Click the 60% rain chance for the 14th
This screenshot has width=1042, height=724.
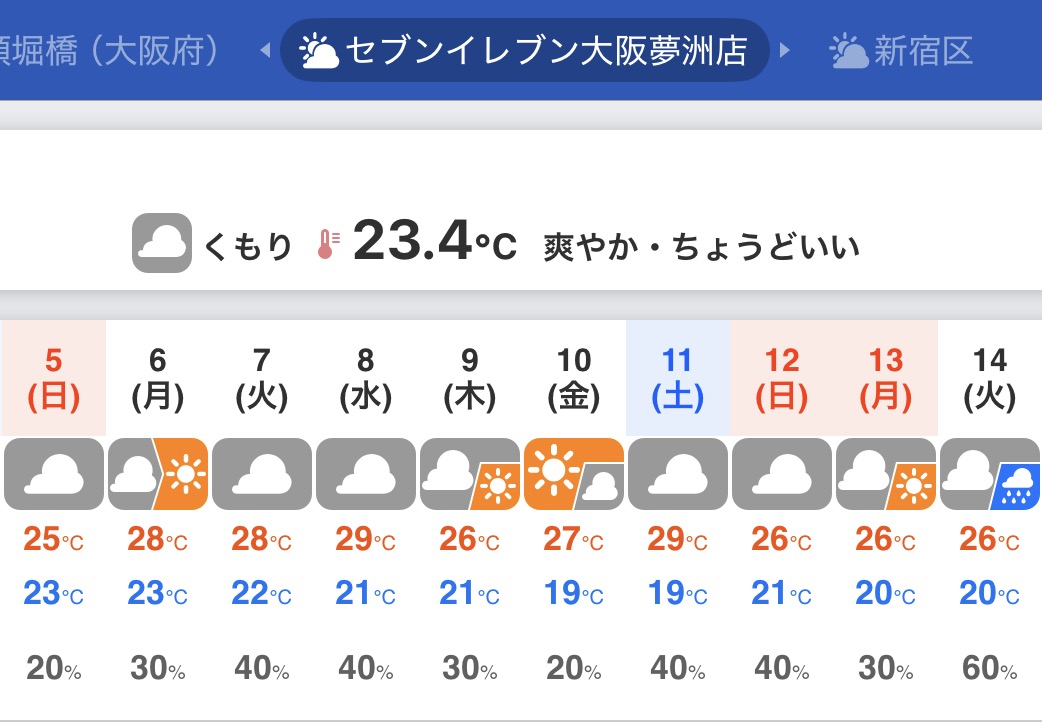(990, 668)
